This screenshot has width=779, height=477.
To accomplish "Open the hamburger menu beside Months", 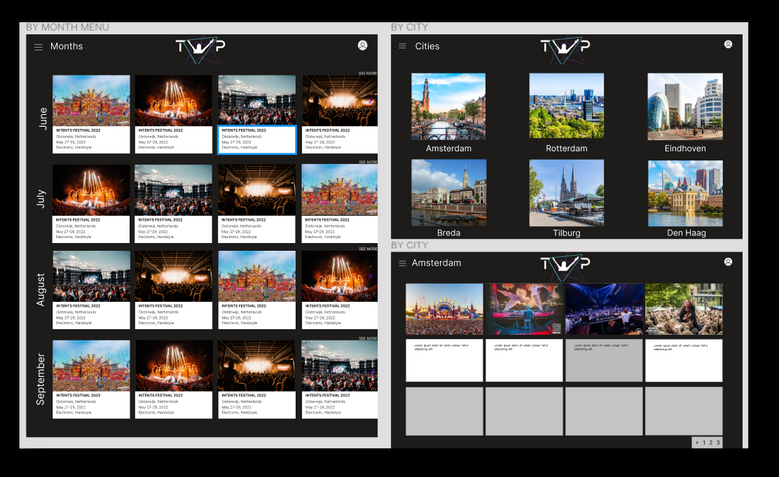I will point(38,47).
